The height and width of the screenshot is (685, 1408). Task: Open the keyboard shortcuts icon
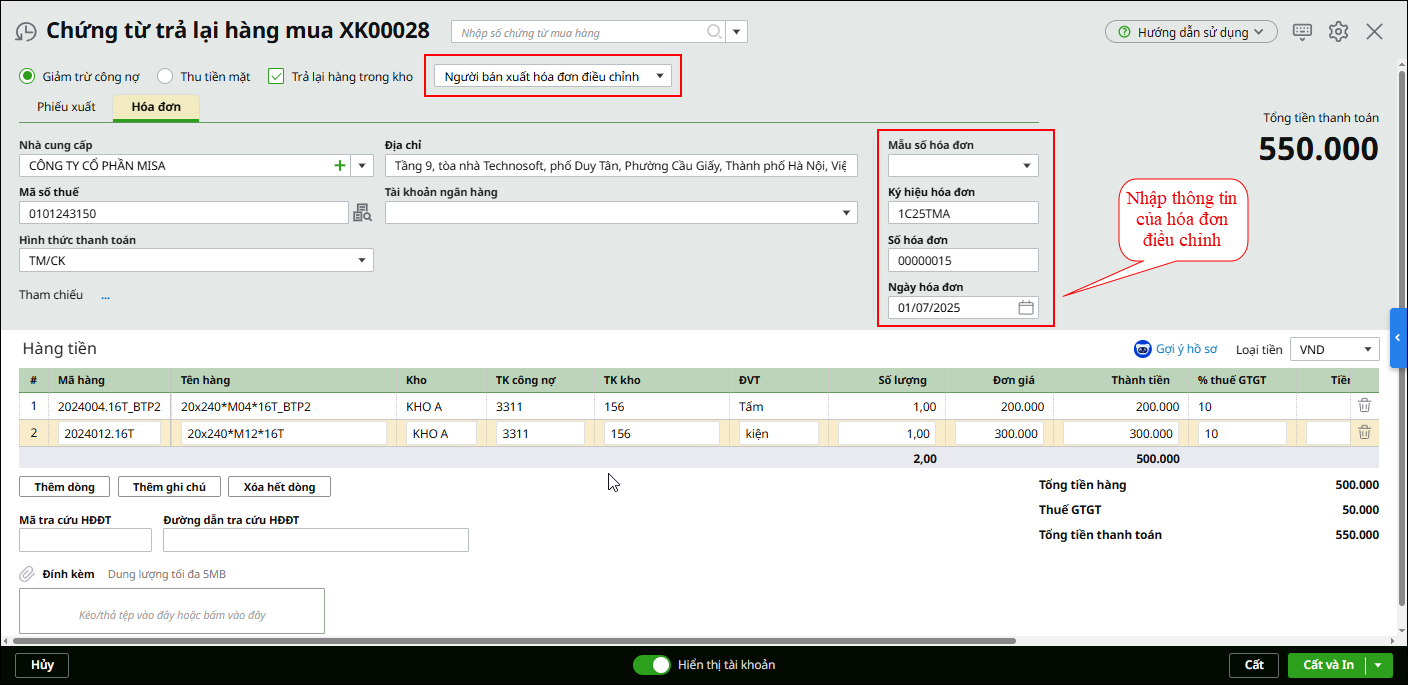1302,32
